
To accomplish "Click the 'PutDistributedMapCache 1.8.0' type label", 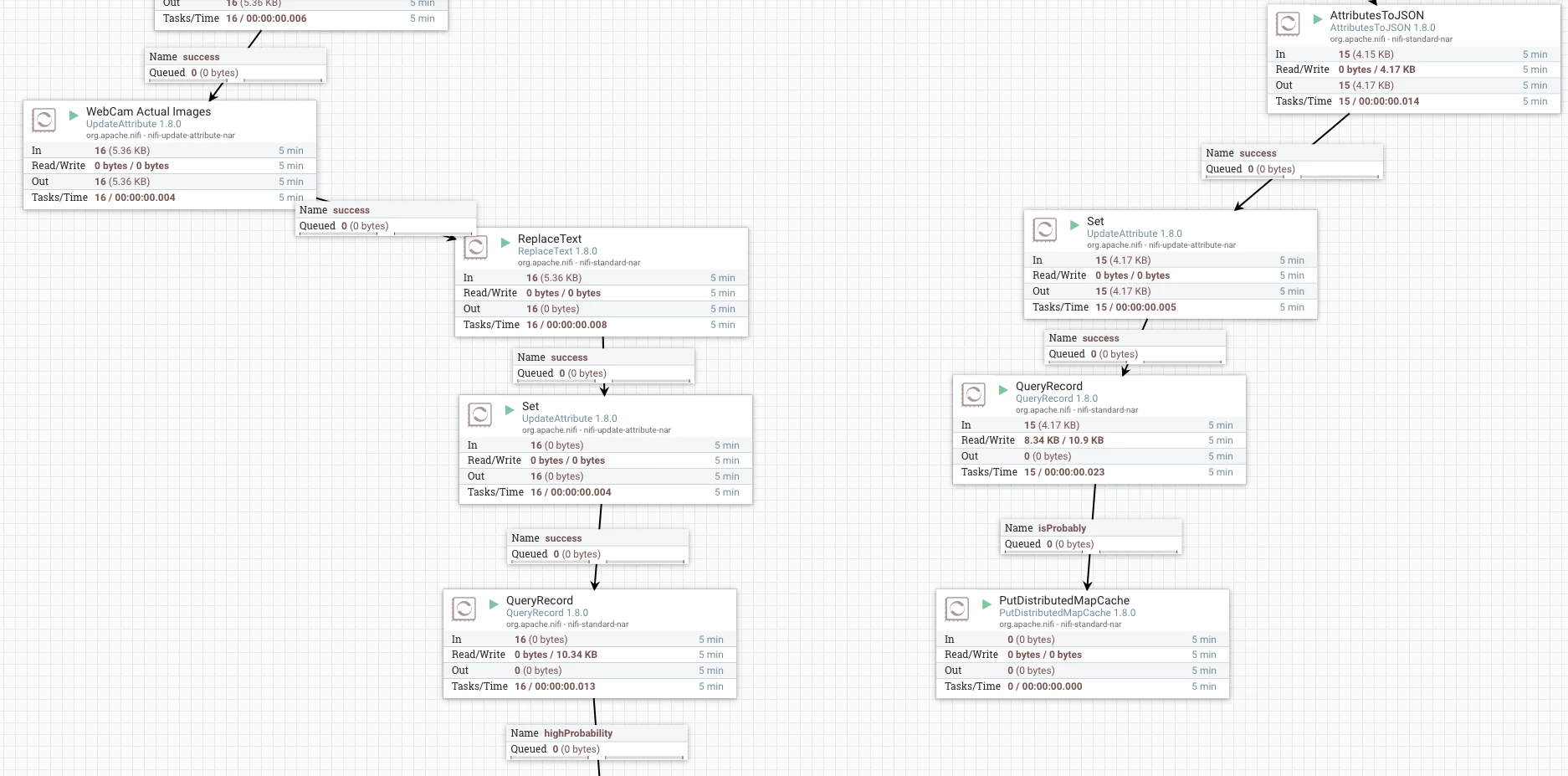I will point(1067,613).
